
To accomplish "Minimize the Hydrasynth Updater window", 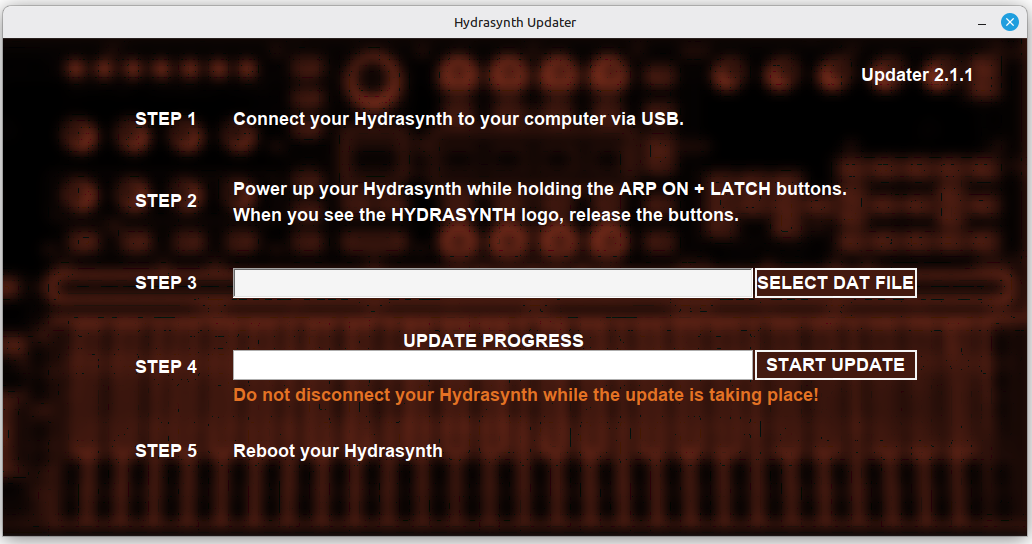I will point(982,23).
